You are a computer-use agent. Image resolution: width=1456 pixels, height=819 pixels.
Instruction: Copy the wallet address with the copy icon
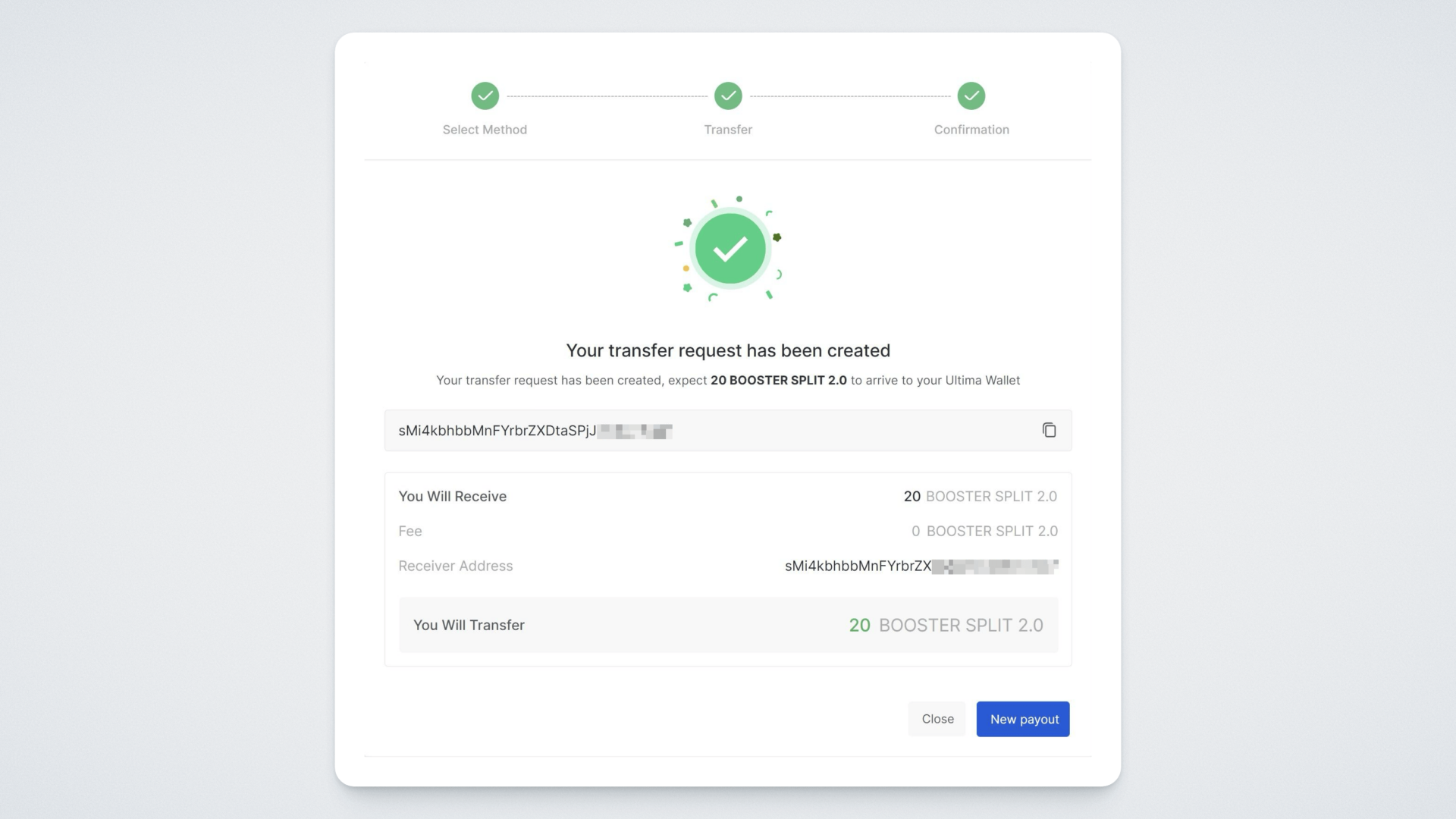pos(1049,430)
